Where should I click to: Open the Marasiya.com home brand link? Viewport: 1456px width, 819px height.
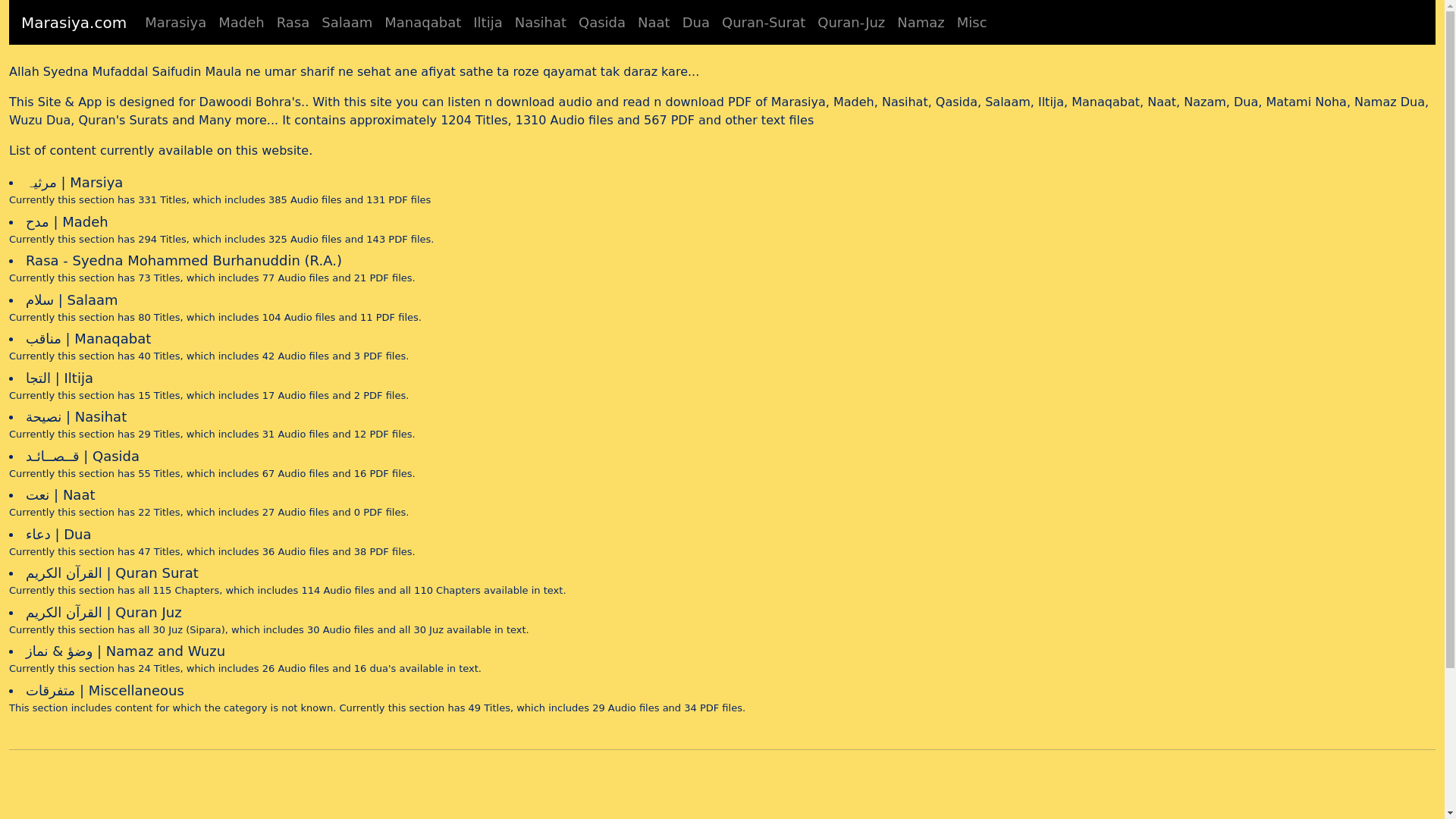74,23
